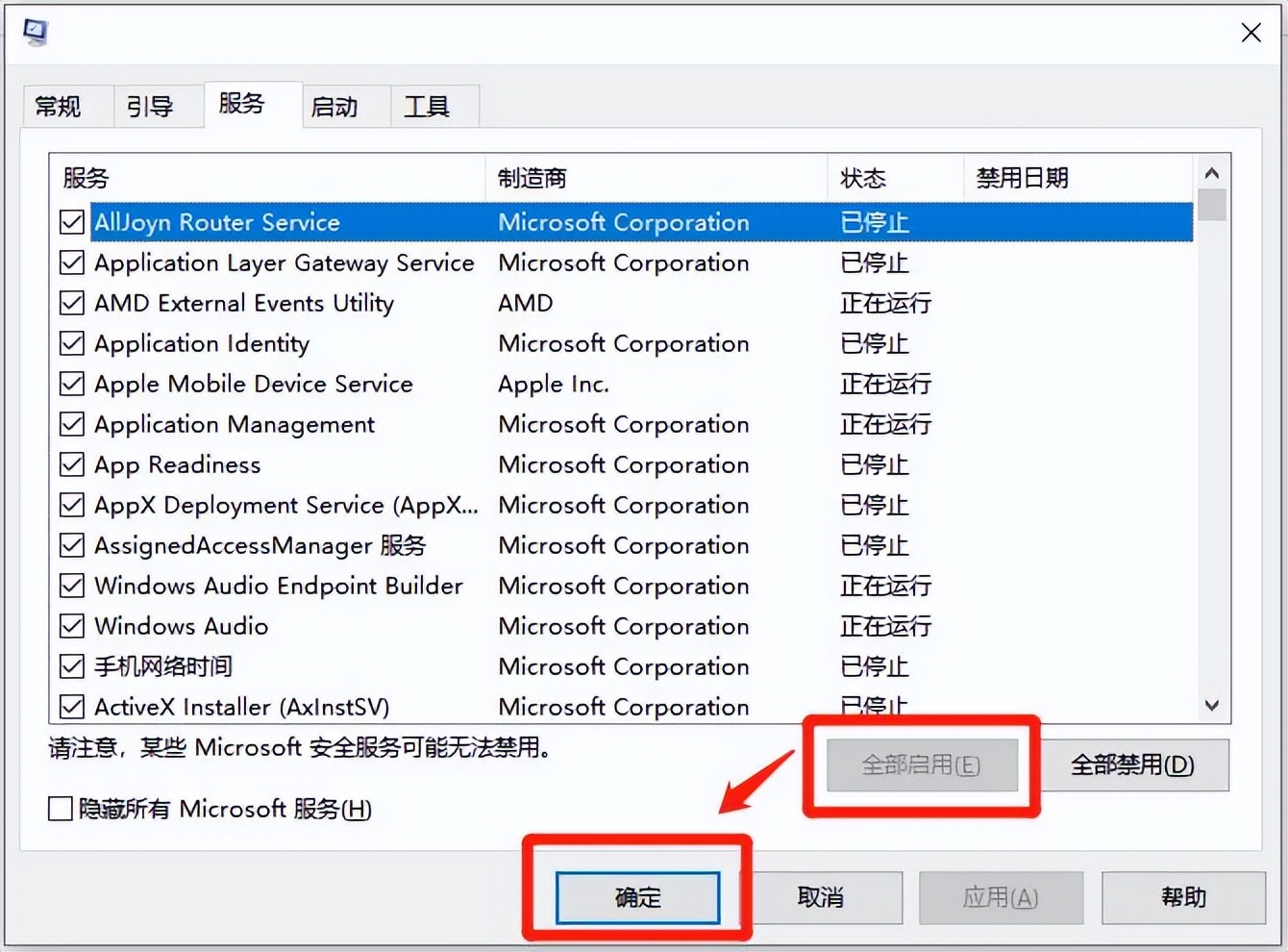Disable the Application Identity checkbox
The image size is (1288, 952).
(71, 343)
